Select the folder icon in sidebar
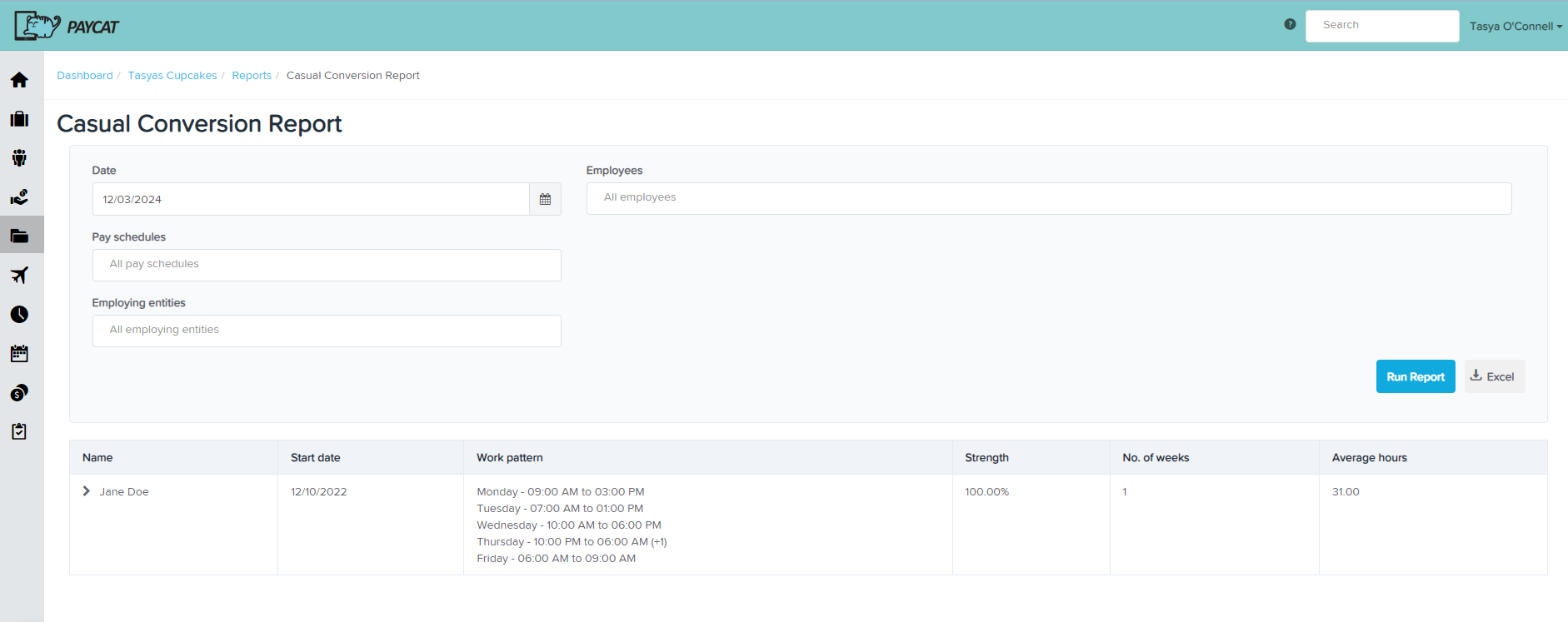1568x622 pixels. coord(19,236)
